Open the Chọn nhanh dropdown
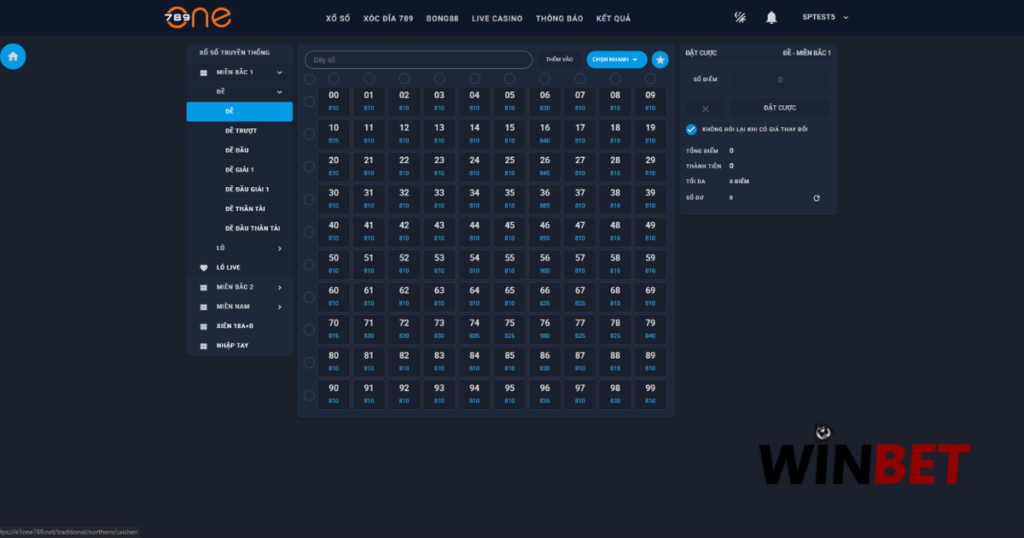The width and height of the screenshot is (1024, 538). [x=616, y=59]
